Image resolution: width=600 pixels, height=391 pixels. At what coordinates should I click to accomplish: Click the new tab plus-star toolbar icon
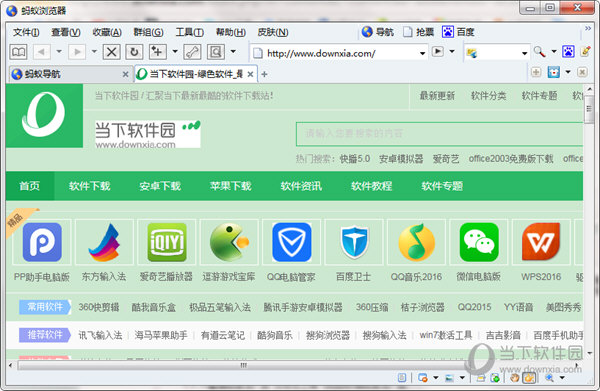tap(157, 52)
